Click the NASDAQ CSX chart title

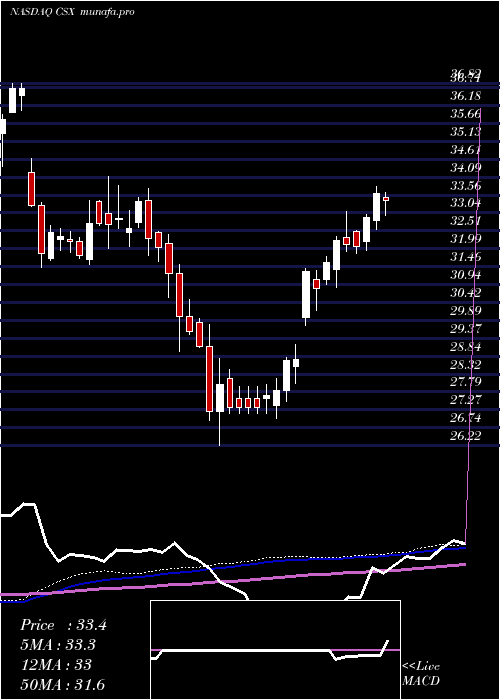click(72, 12)
